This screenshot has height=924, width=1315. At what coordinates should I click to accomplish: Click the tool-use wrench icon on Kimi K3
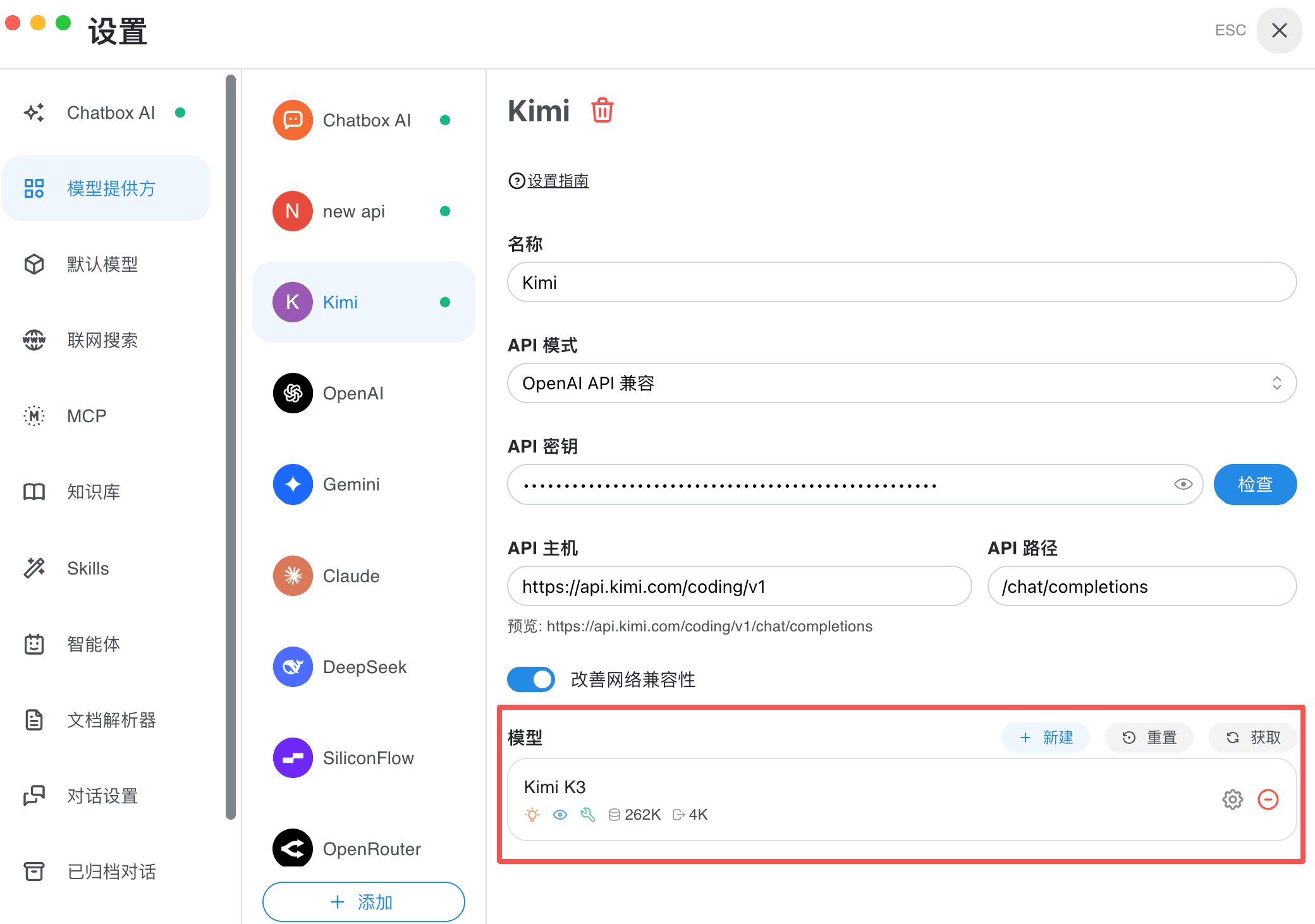click(x=588, y=815)
